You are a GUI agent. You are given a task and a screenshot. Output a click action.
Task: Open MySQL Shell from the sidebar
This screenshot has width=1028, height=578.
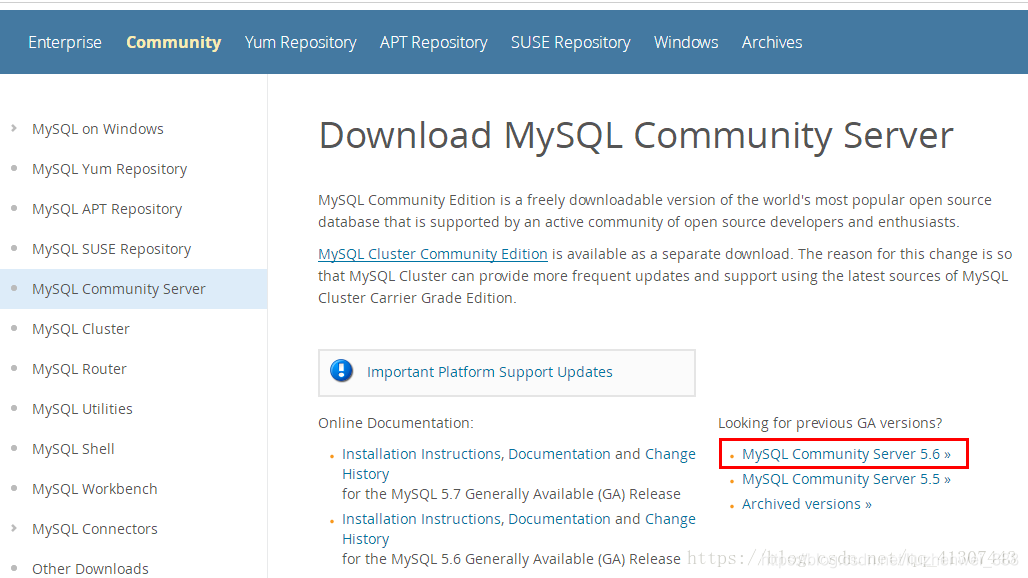pos(73,449)
